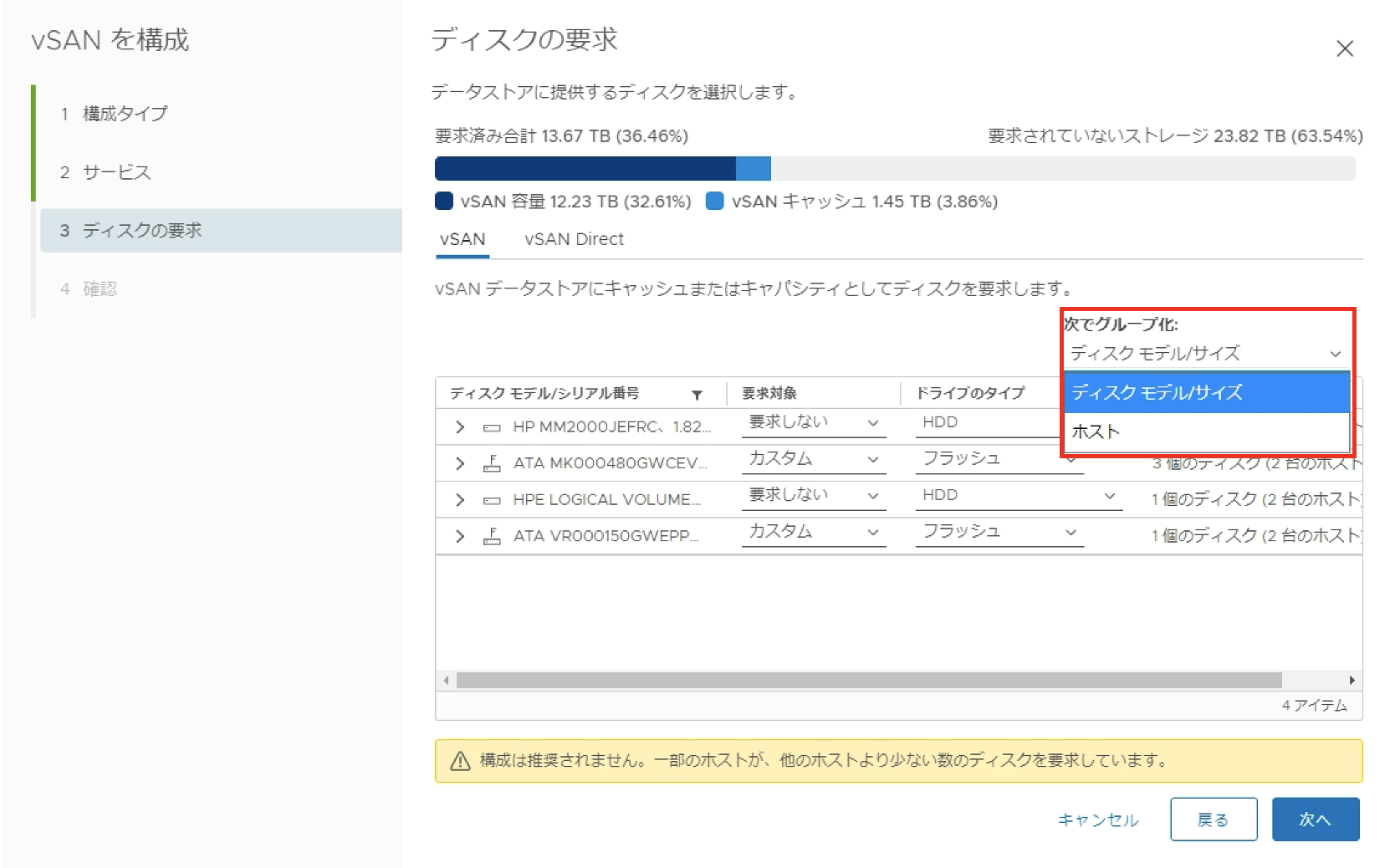The width and height of the screenshot is (1395, 868).
Task: Click the ATA MK000480GWCEV disk name
Action: coord(610,463)
